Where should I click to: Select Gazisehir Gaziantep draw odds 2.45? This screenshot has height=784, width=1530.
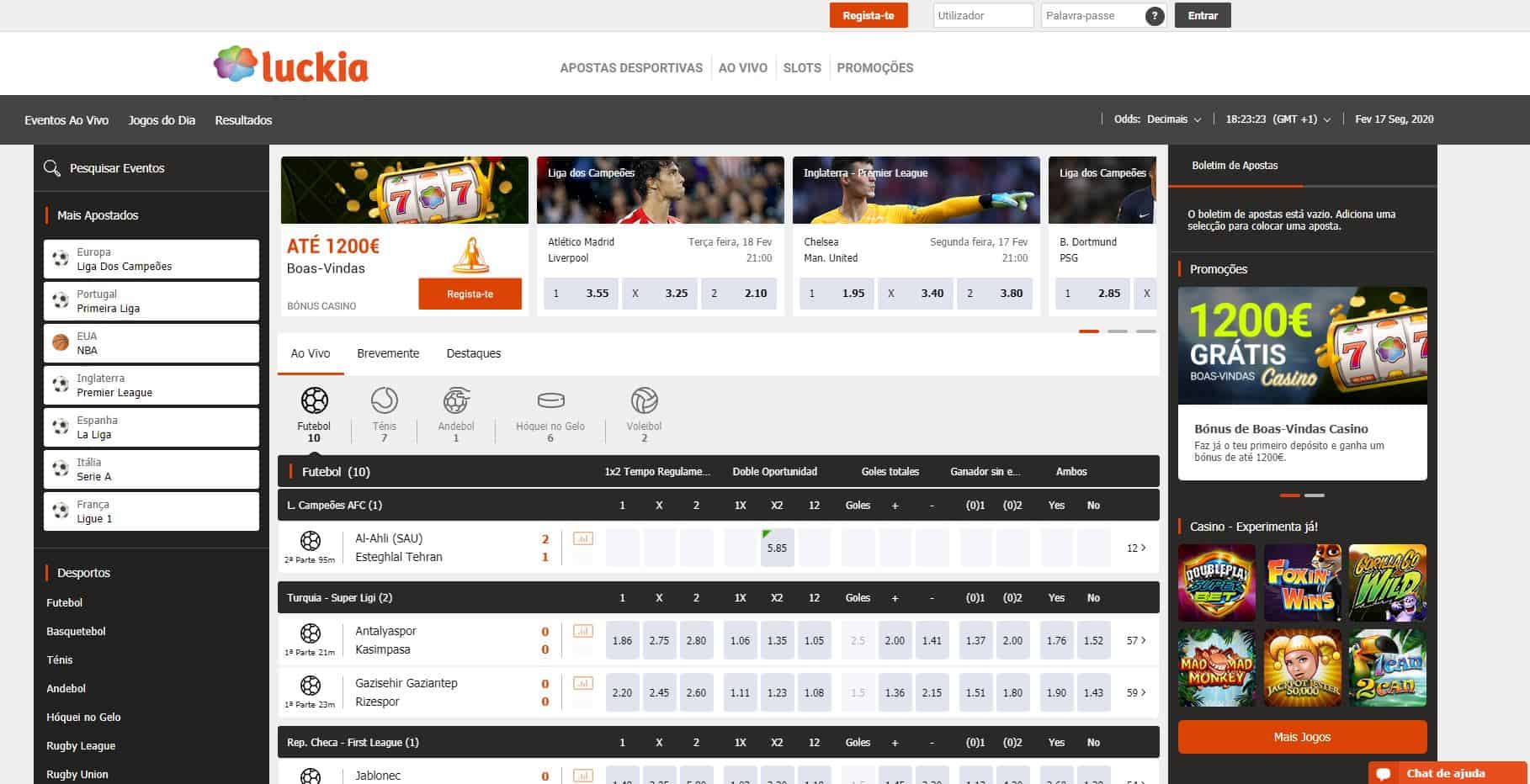(659, 692)
